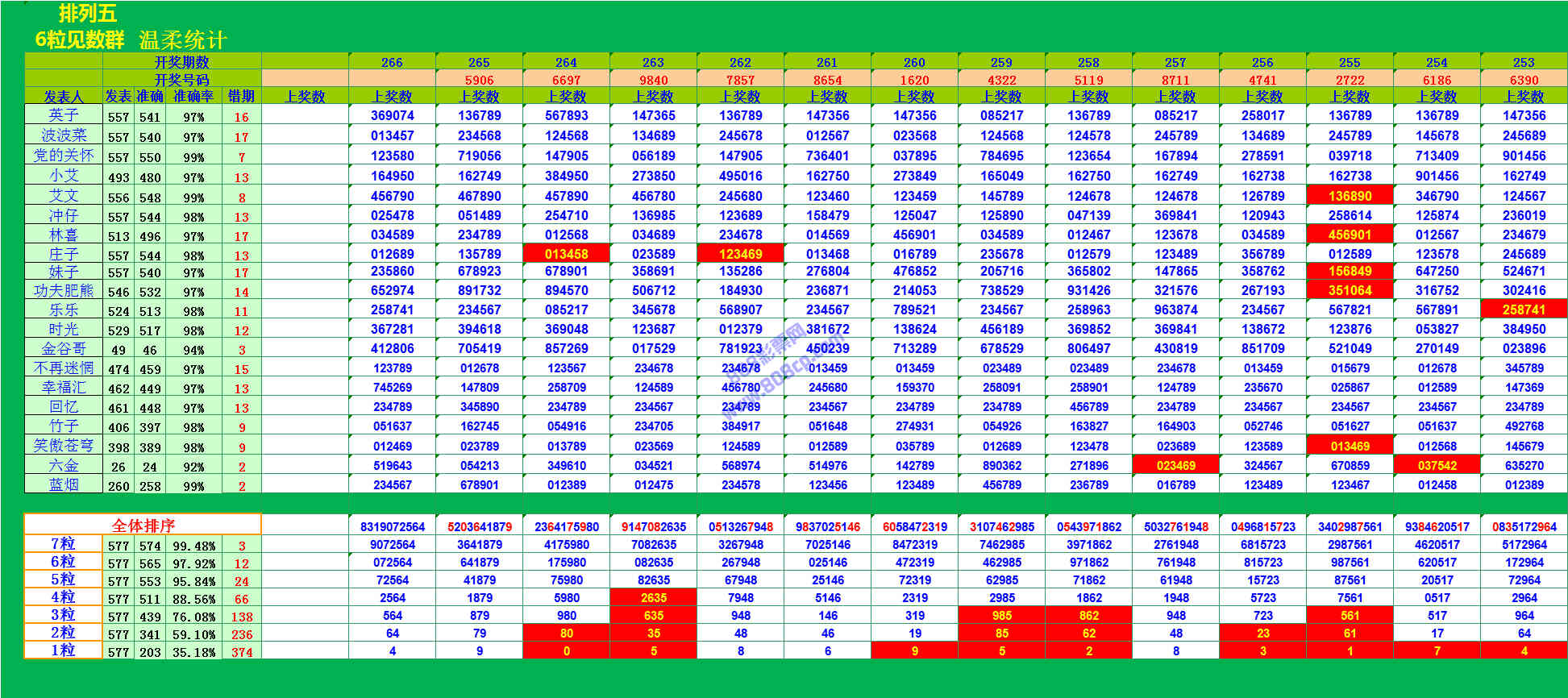Viewport: 1568px width, 698px height.
Task: Select red highlighted cell 013458
Action: [566, 254]
